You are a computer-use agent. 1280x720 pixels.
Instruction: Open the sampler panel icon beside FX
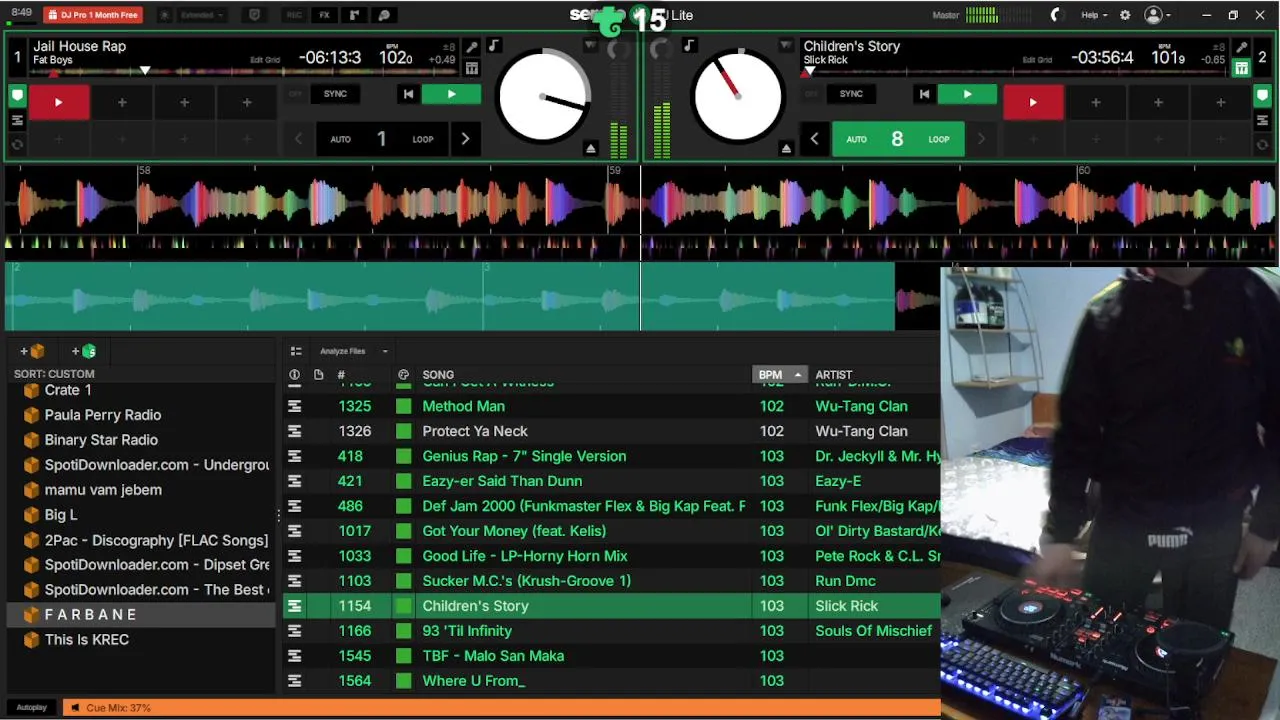(x=354, y=15)
